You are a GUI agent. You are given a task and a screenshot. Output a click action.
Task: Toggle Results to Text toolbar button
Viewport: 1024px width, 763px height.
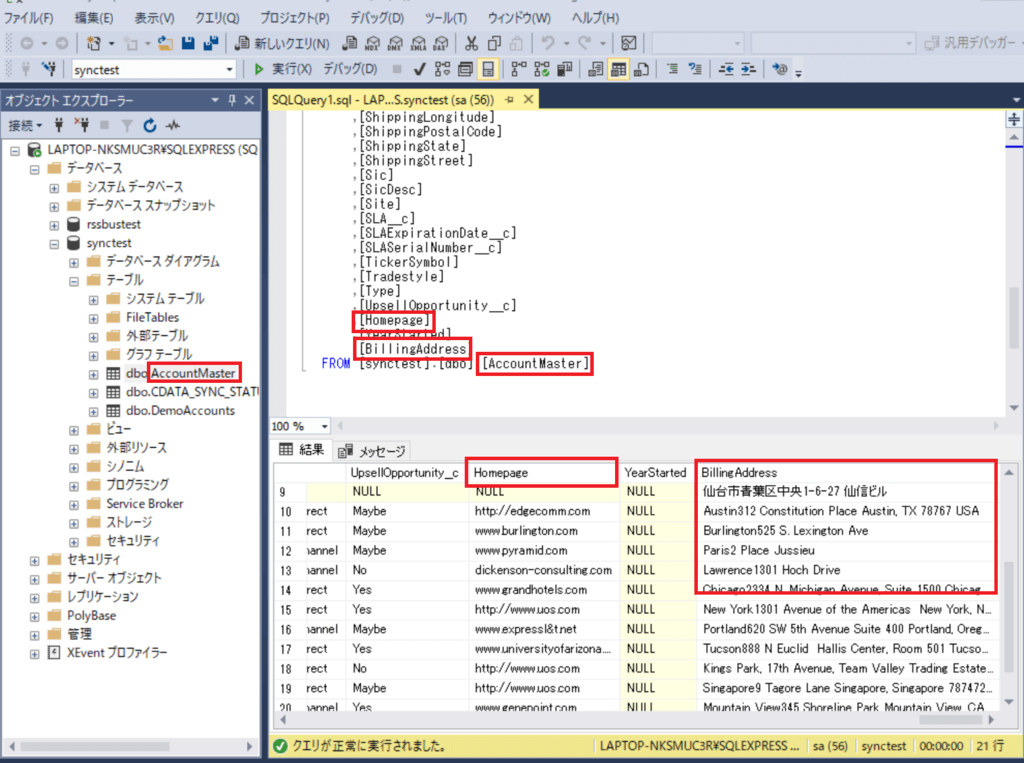(x=595, y=69)
